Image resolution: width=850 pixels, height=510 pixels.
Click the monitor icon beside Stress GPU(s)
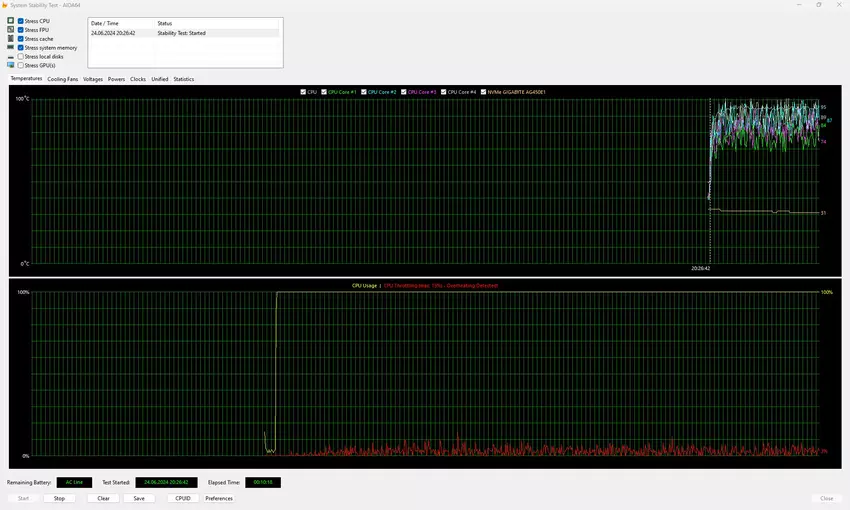tap(10, 65)
